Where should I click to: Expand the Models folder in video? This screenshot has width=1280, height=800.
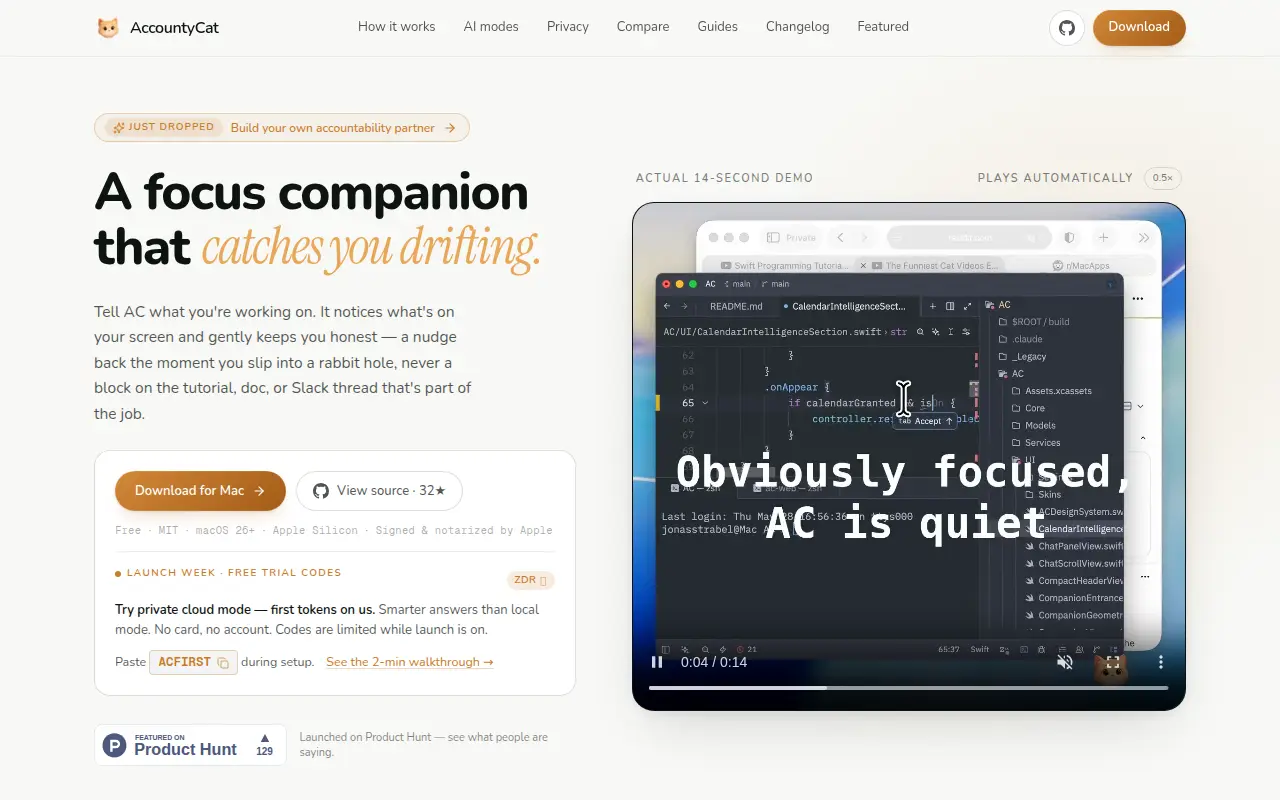pos(1034,425)
